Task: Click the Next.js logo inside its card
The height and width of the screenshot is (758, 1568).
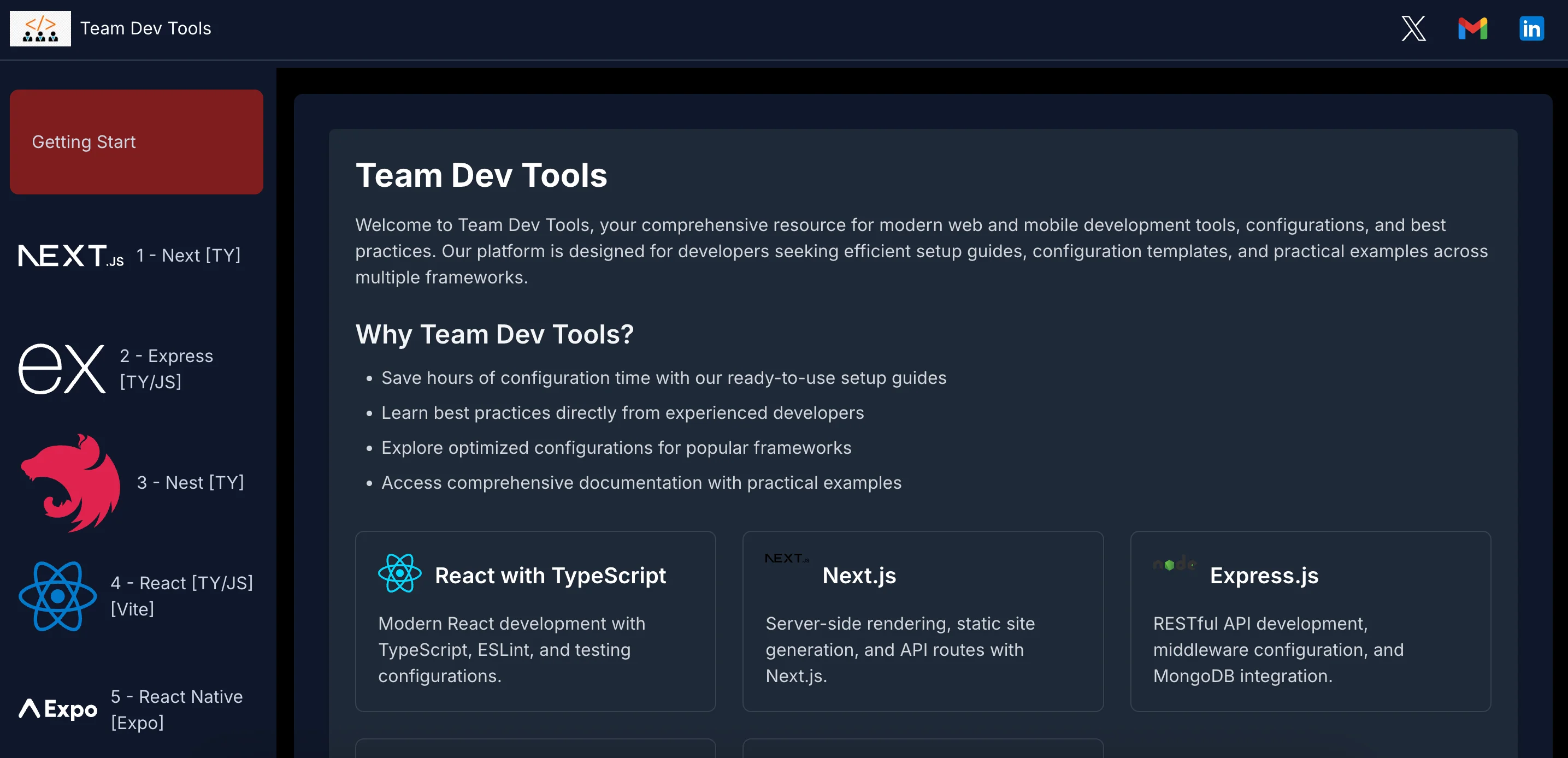Action: point(787,558)
